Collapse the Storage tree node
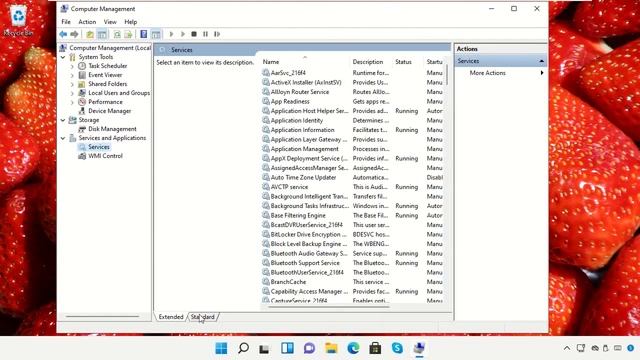Screen dimensions: 640x360 click(63, 120)
